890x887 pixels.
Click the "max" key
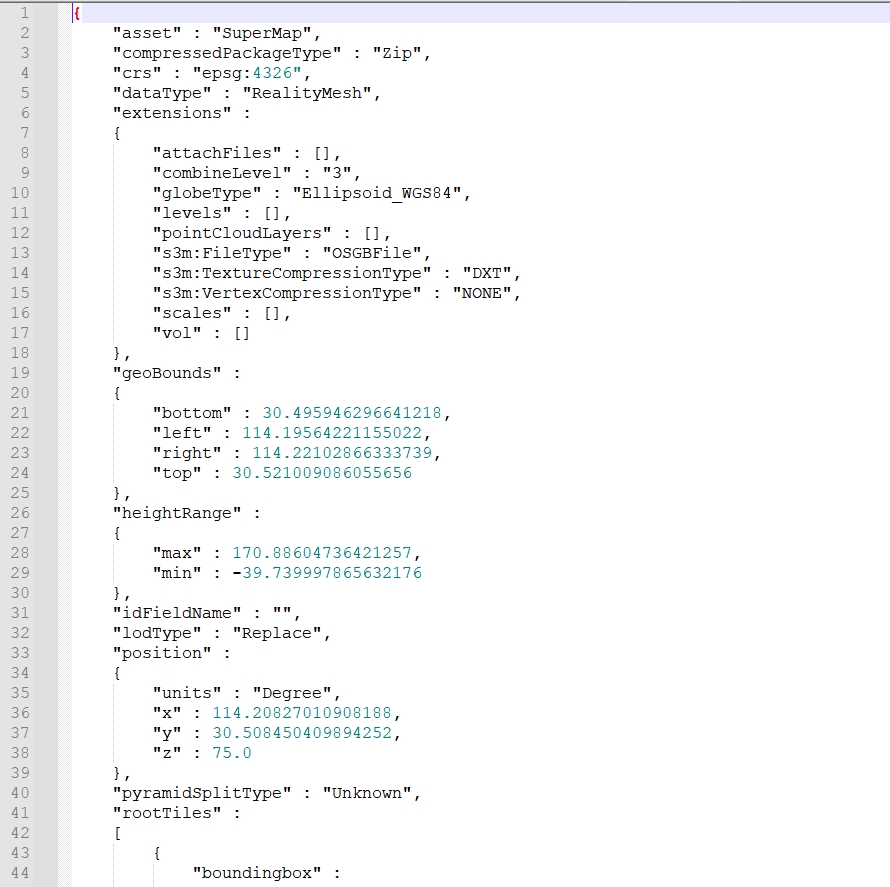point(177,552)
